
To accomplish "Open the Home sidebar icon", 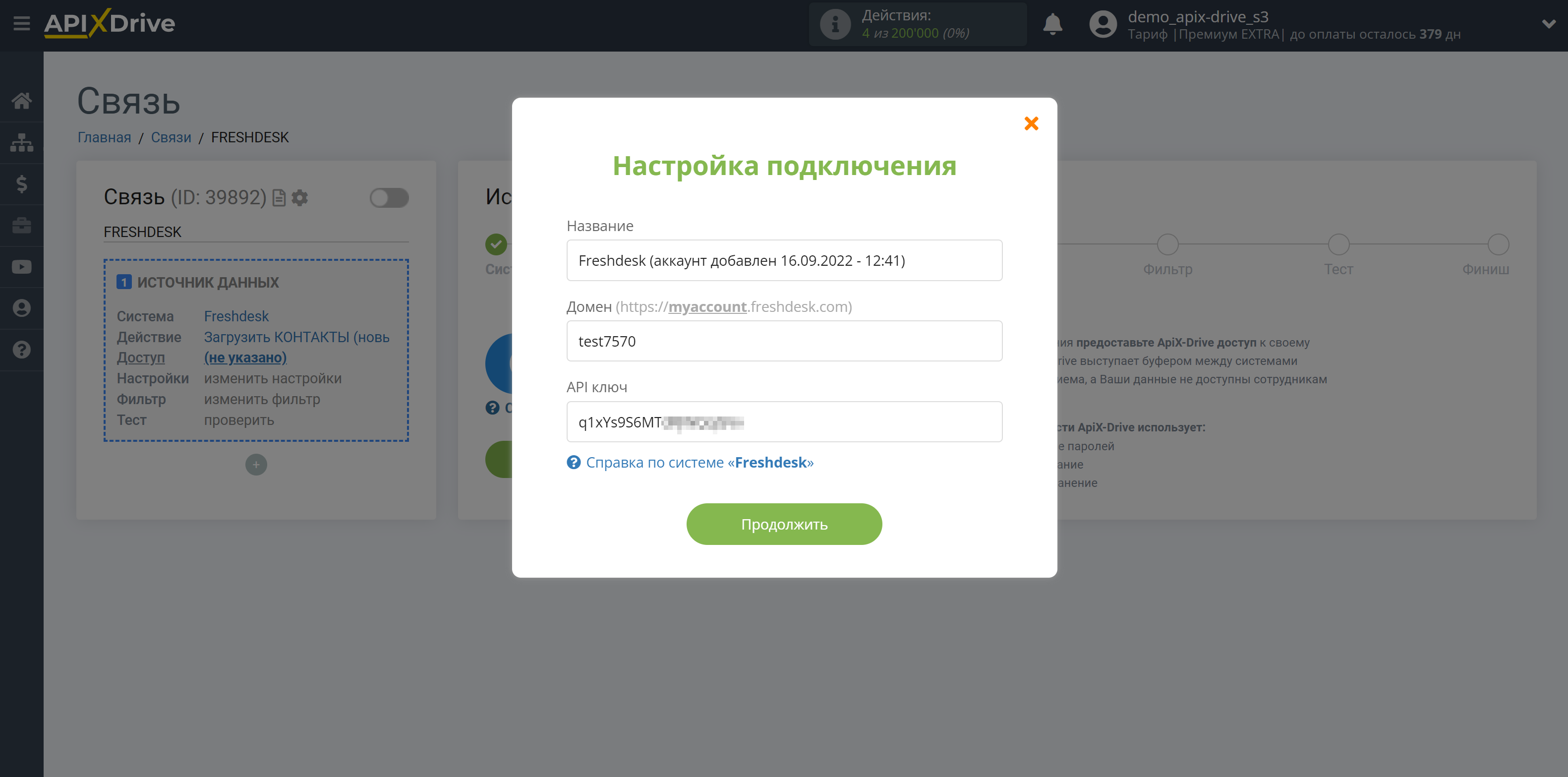I will (x=22, y=101).
